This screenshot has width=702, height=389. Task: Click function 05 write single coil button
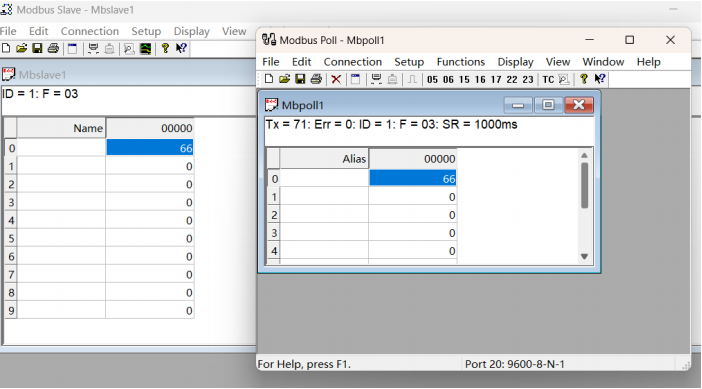point(432,80)
